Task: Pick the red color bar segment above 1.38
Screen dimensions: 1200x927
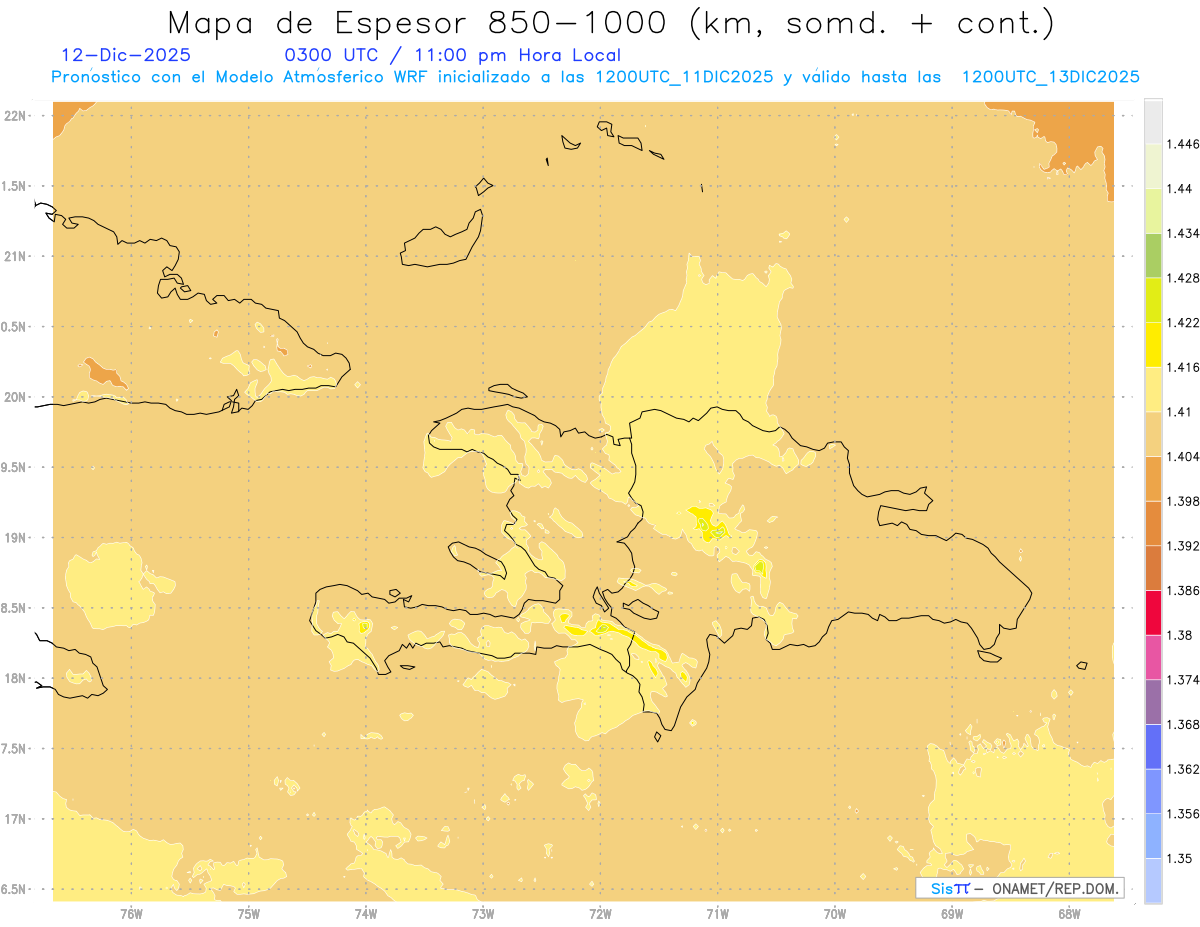Action: 1153,612
